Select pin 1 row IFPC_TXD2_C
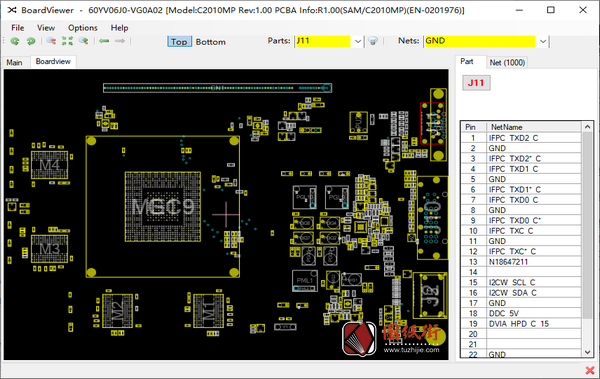The width and height of the screenshot is (600, 379). [x=521, y=138]
